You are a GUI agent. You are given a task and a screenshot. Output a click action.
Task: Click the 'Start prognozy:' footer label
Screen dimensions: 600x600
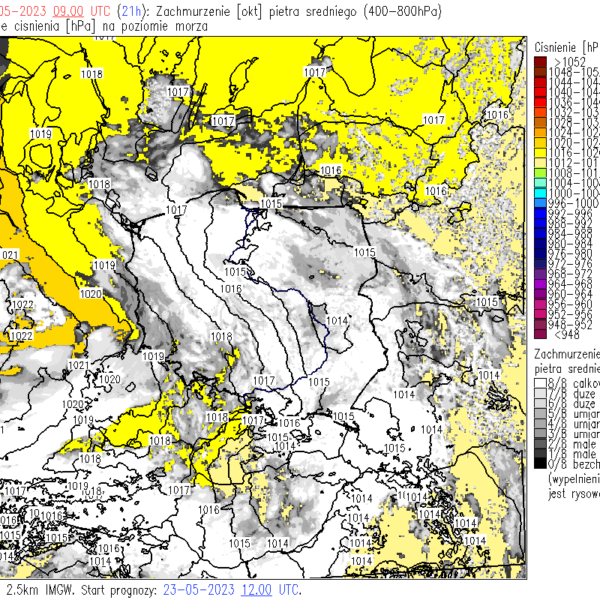[x=119, y=590]
